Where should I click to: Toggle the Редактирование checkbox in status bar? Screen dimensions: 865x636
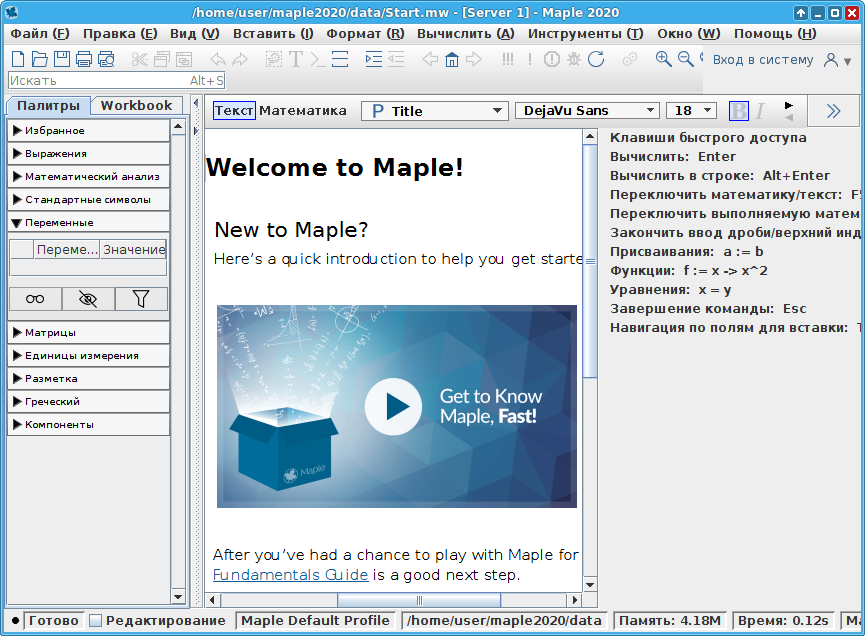(96, 621)
